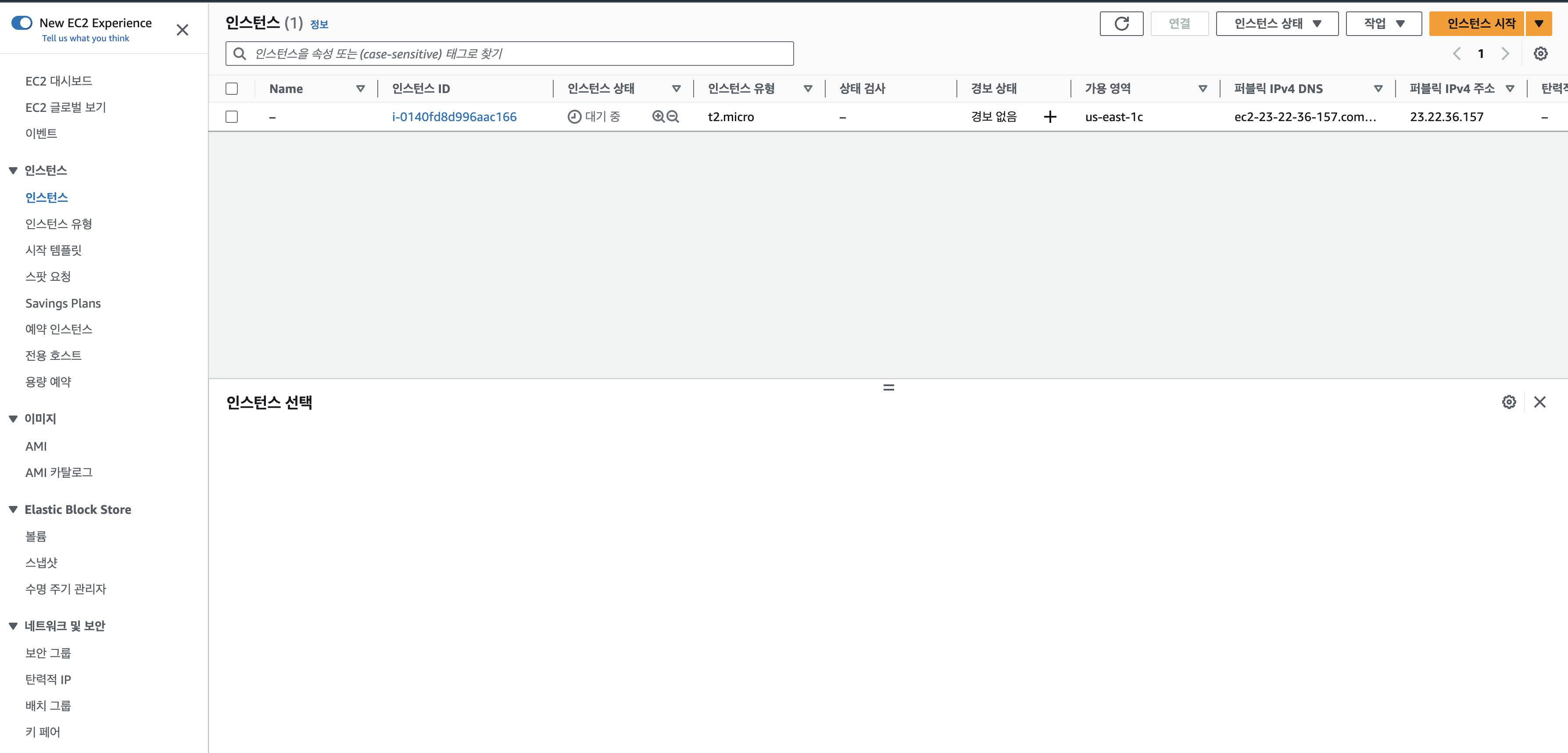Click the refresh instances icon button
Screen dimensions: 1568x753
[x=1121, y=24]
